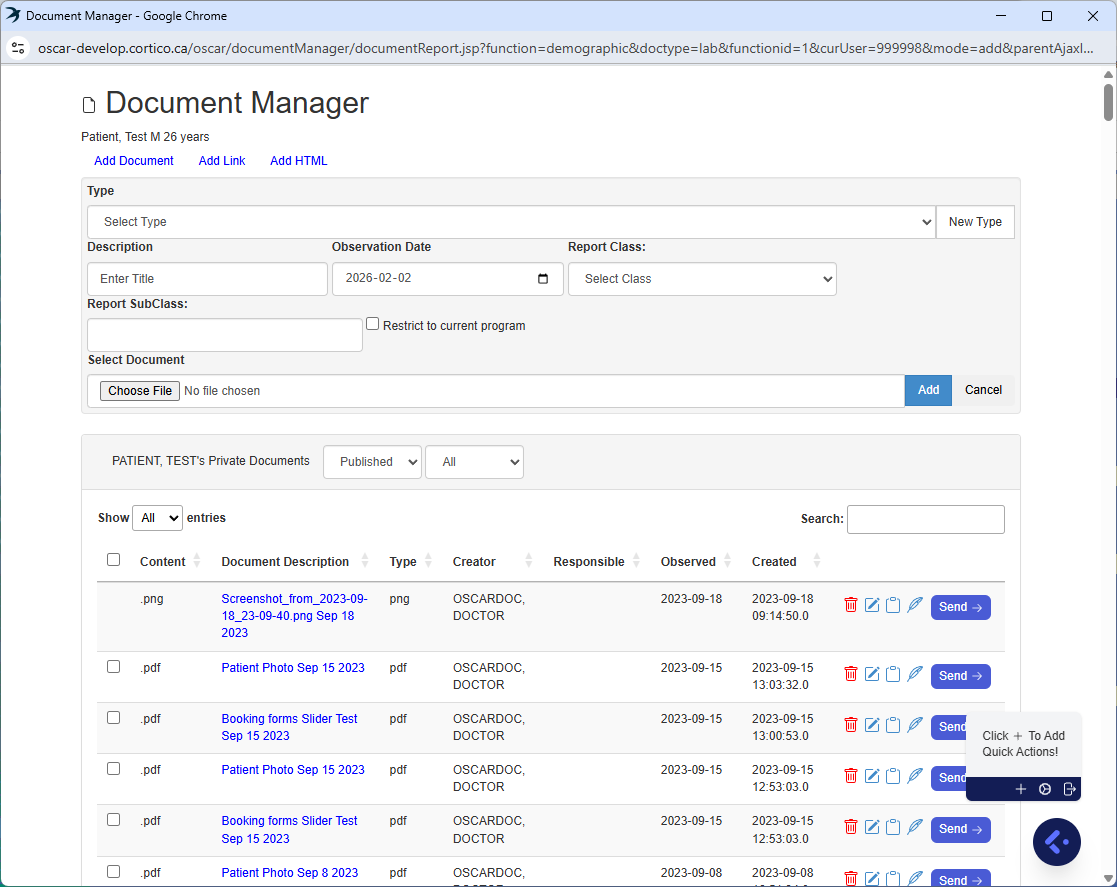Click the feather icon in the Screenshot_from_2023-09-18 row
This screenshot has height=887, width=1117.
tap(914, 605)
